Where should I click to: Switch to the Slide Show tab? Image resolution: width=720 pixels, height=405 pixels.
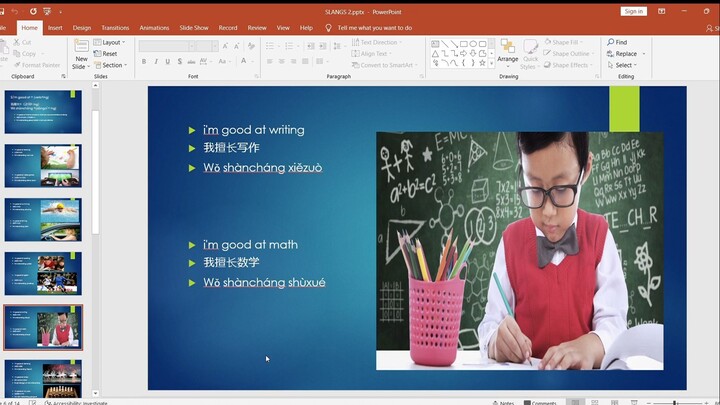[194, 28]
